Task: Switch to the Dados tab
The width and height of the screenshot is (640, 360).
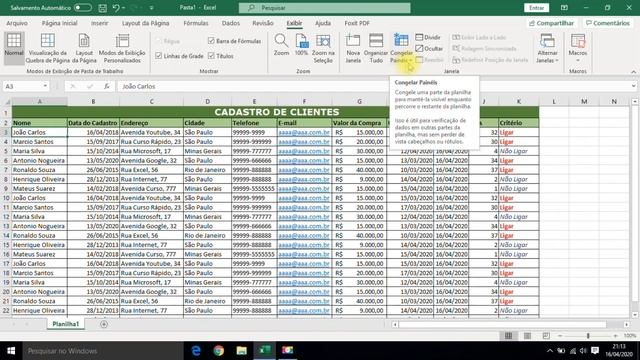Action: (231, 23)
